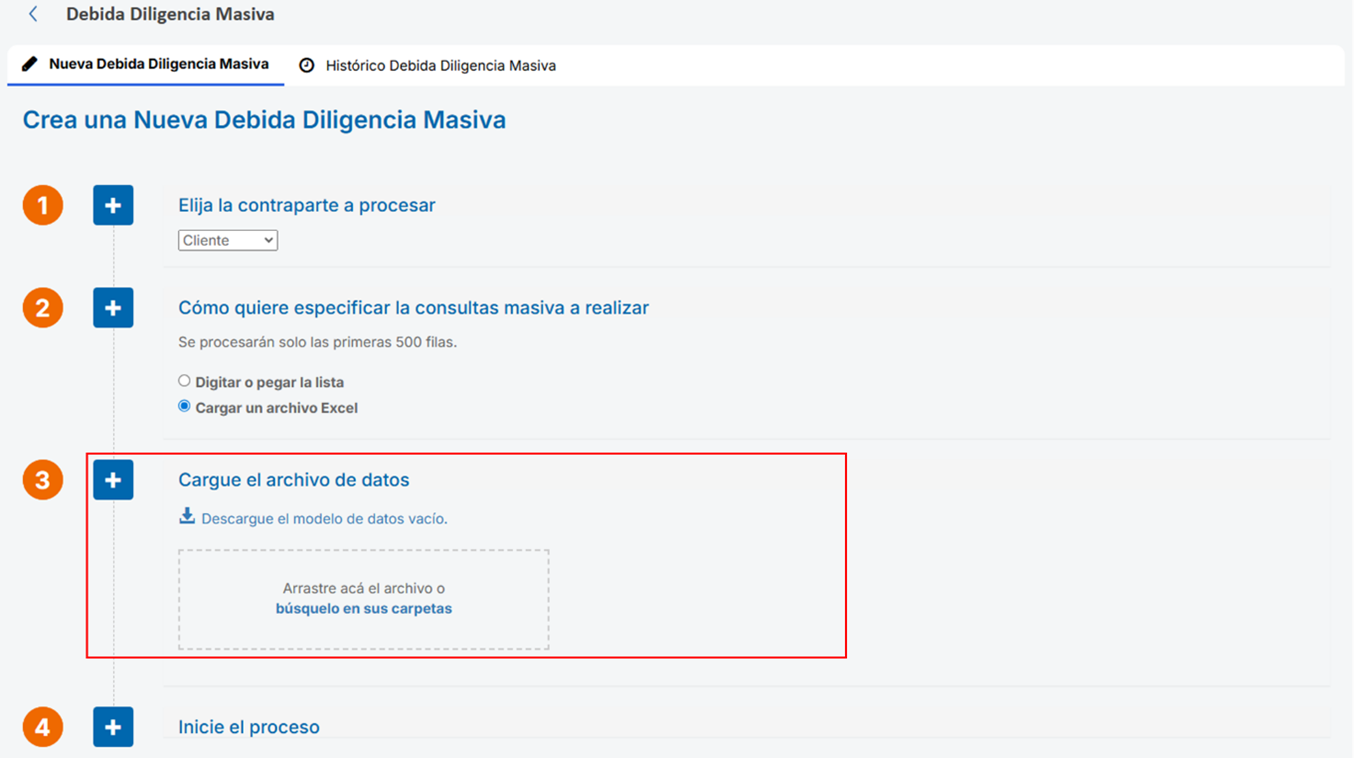
Task: Click the plus icon for step 1
Action: (x=113, y=204)
